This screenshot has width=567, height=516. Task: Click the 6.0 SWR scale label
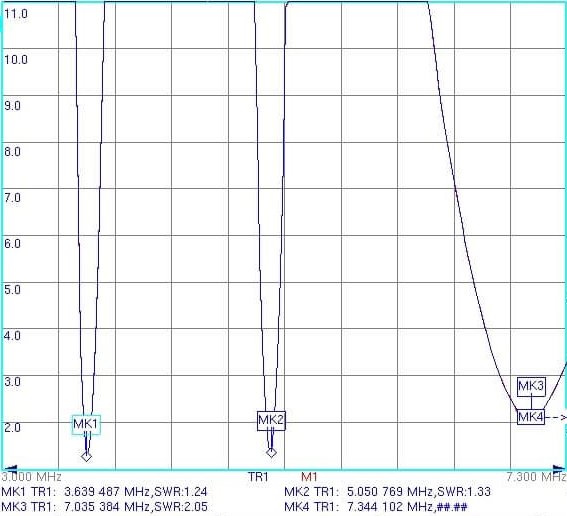coord(12,244)
